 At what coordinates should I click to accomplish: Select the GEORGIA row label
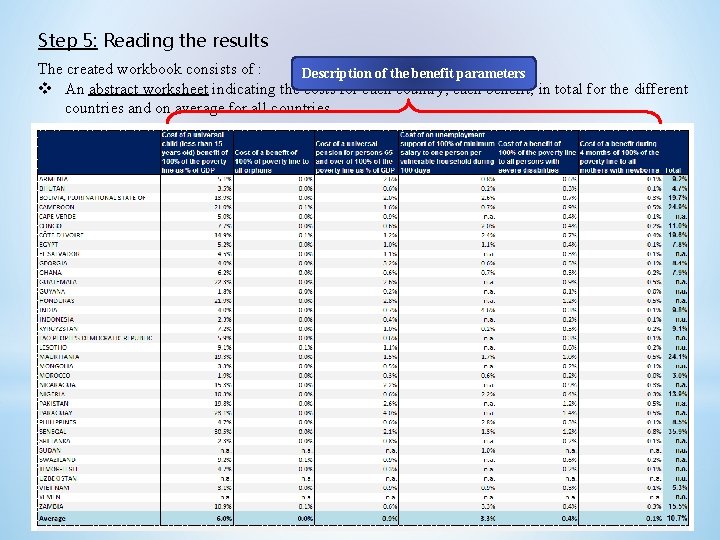click(x=53, y=263)
